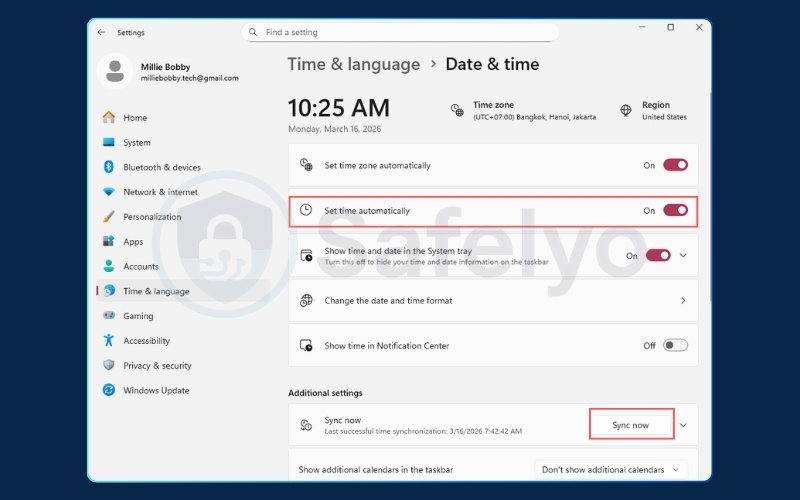800x500 pixels.
Task: Open Don't show additional calendars dropdown
Action: tap(611, 469)
